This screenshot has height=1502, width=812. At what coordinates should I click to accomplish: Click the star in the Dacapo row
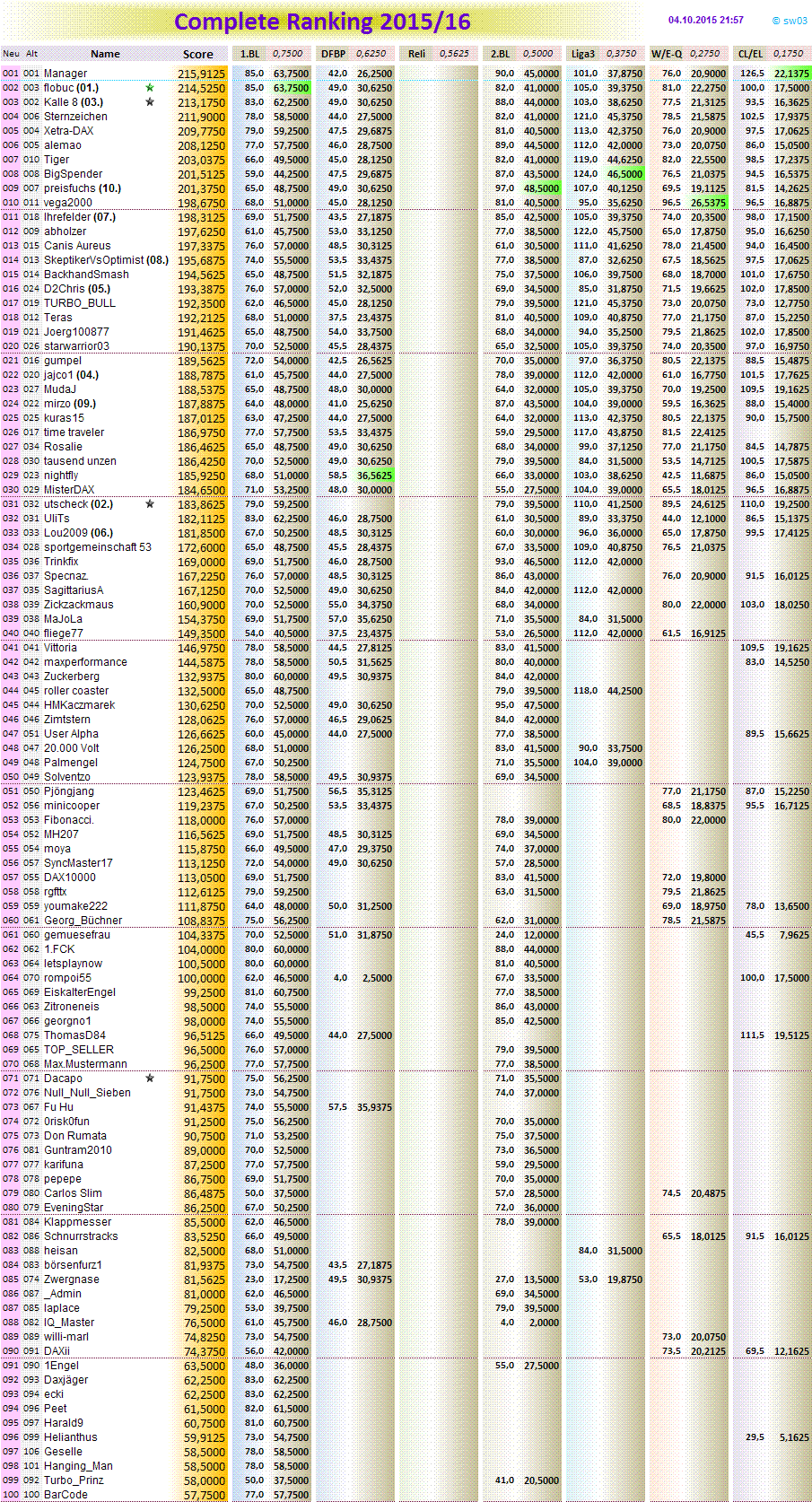coord(150,1078)
